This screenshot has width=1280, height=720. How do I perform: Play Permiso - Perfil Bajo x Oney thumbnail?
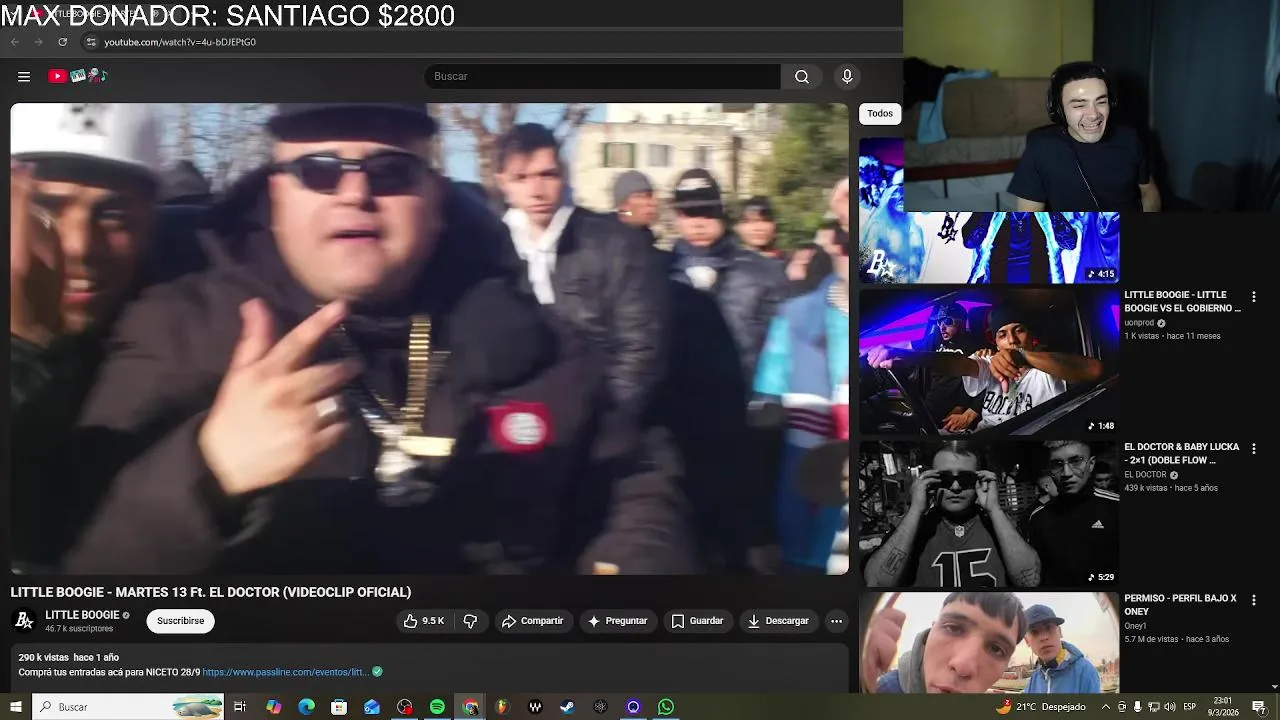[x=989, y=642]
